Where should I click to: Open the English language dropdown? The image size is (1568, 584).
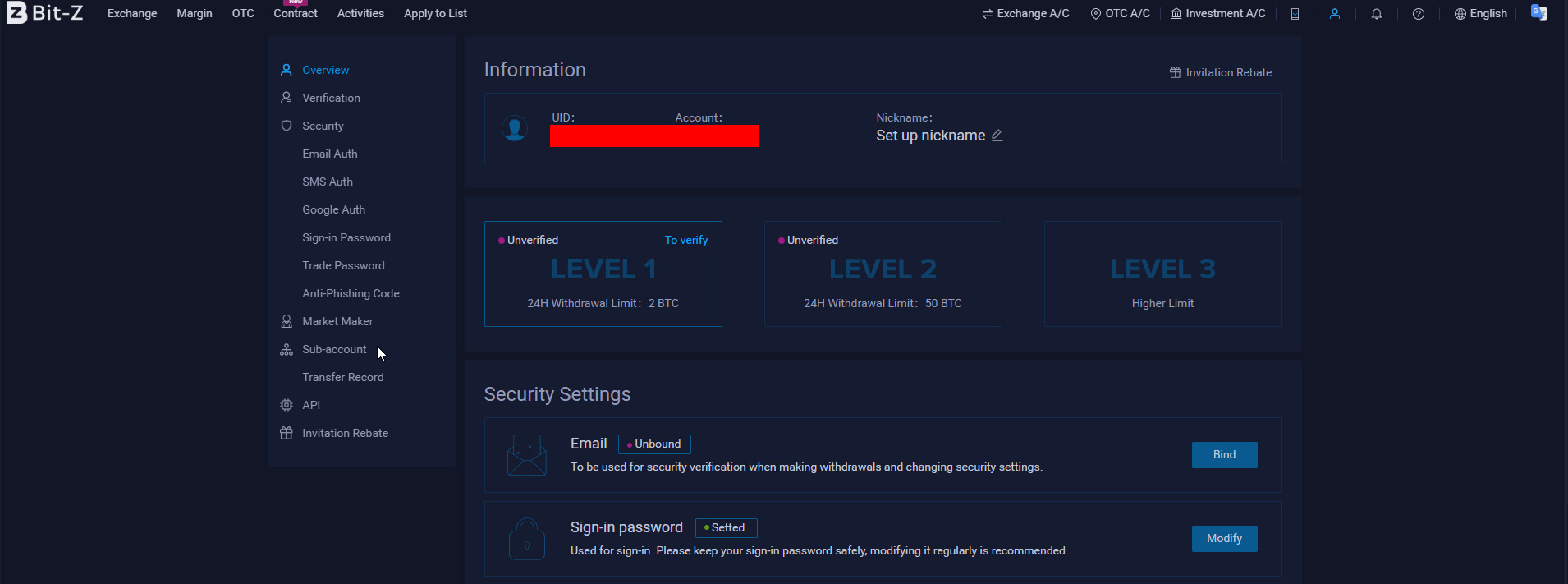click(x=1481, y=14)
